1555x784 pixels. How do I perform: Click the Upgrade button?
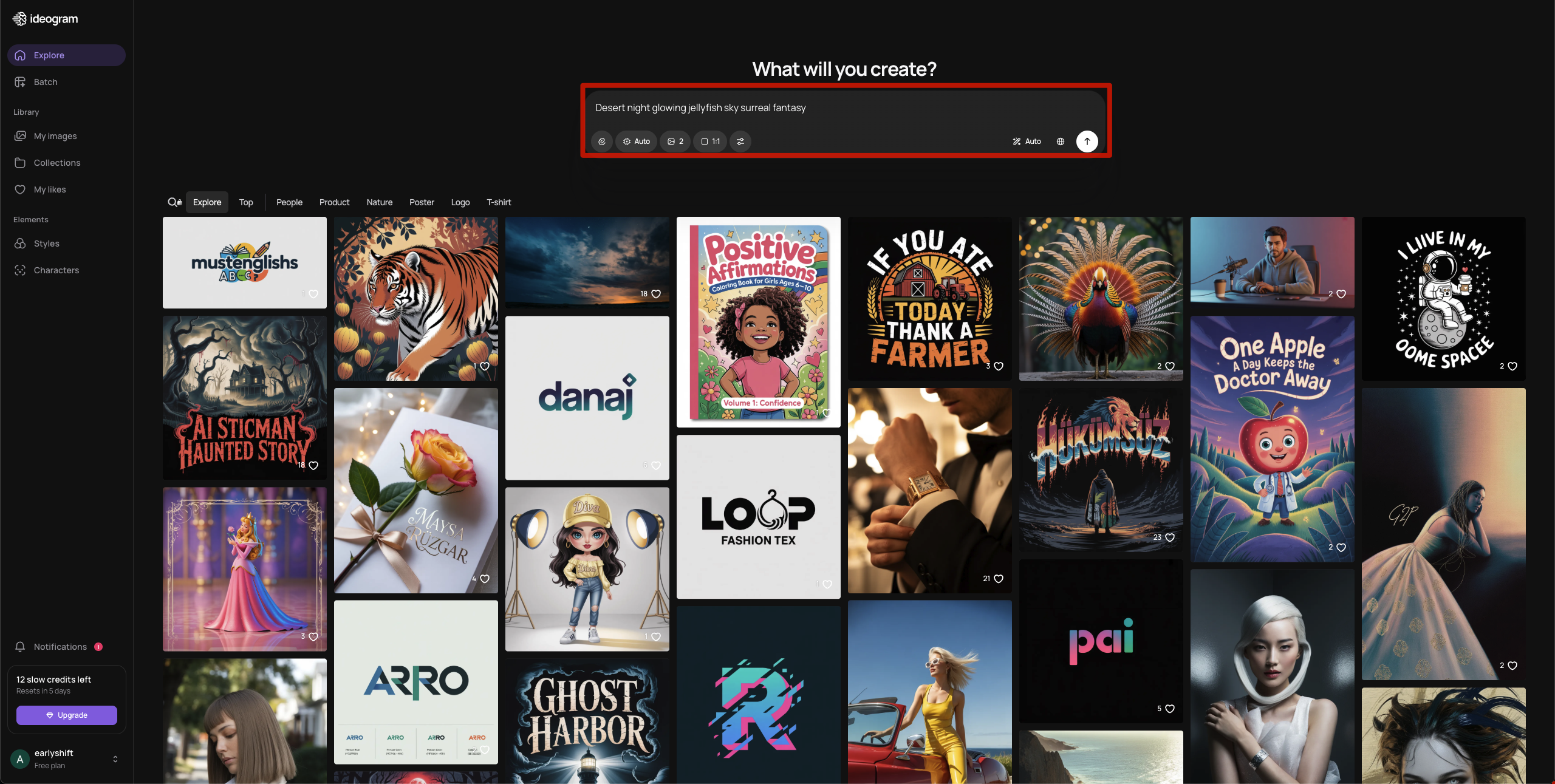tap(67, 715)
